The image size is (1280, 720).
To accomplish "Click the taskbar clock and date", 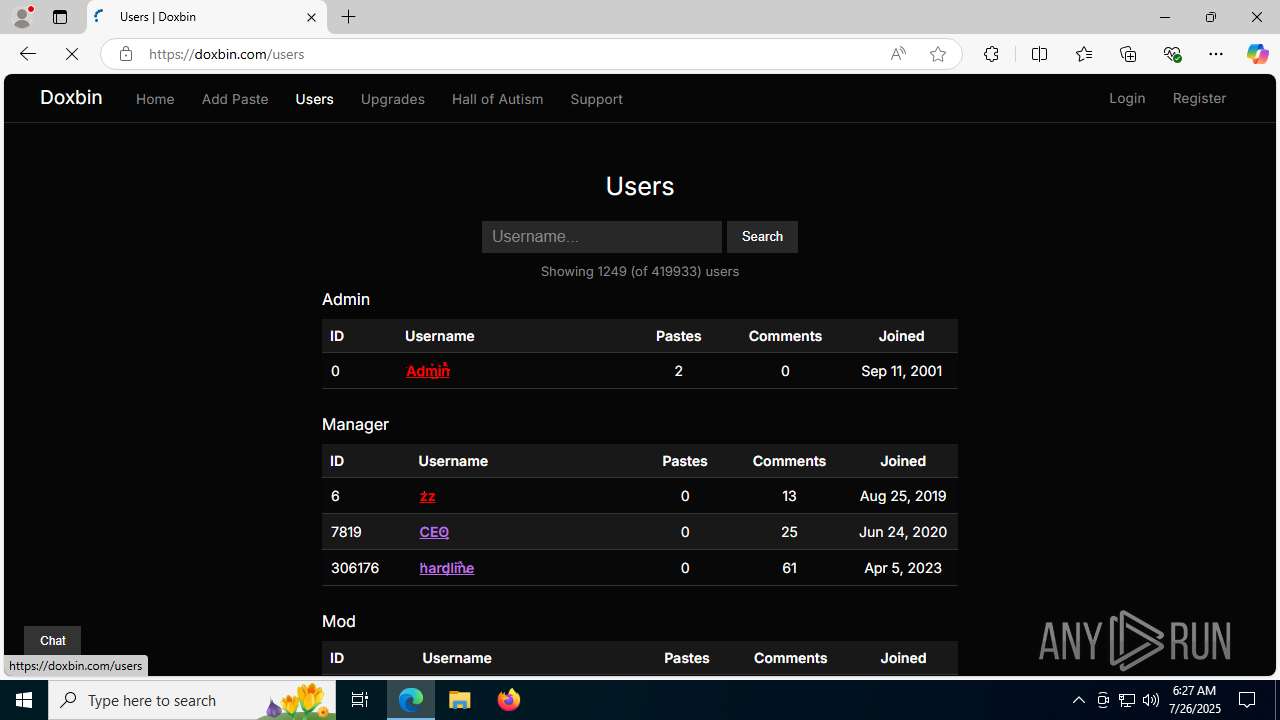I will (x=1196, y=700).
